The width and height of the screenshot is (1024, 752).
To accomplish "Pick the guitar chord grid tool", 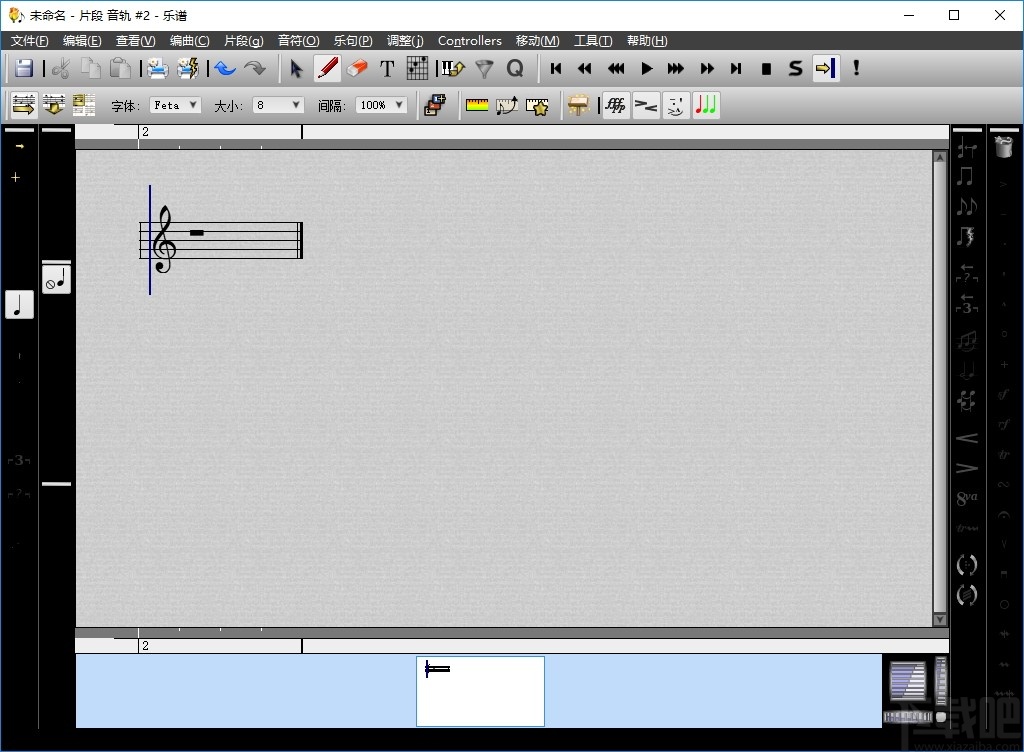I will coord(417,68).
